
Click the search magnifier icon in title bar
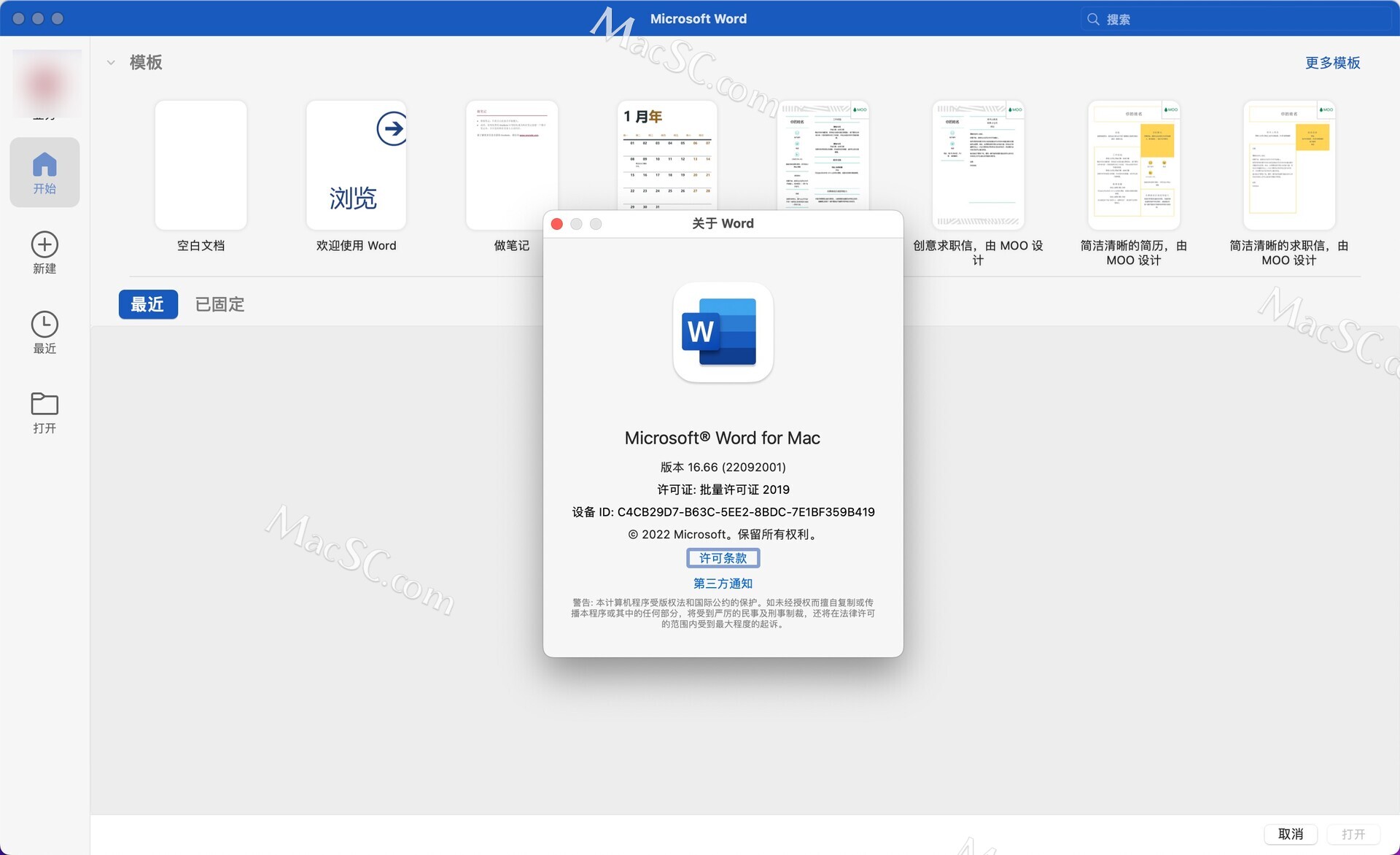pyautogui.click(x=1093, y=19)
